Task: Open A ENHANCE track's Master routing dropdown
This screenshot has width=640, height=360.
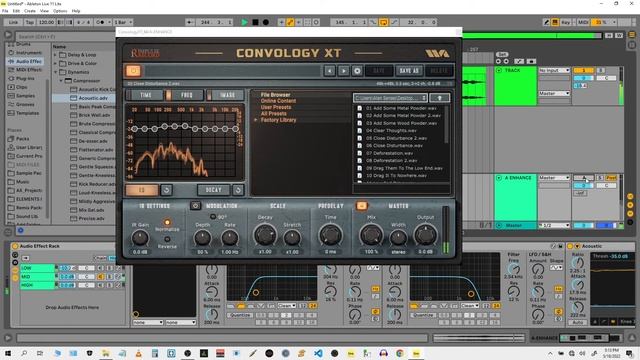Action: [x=554, y=178]
